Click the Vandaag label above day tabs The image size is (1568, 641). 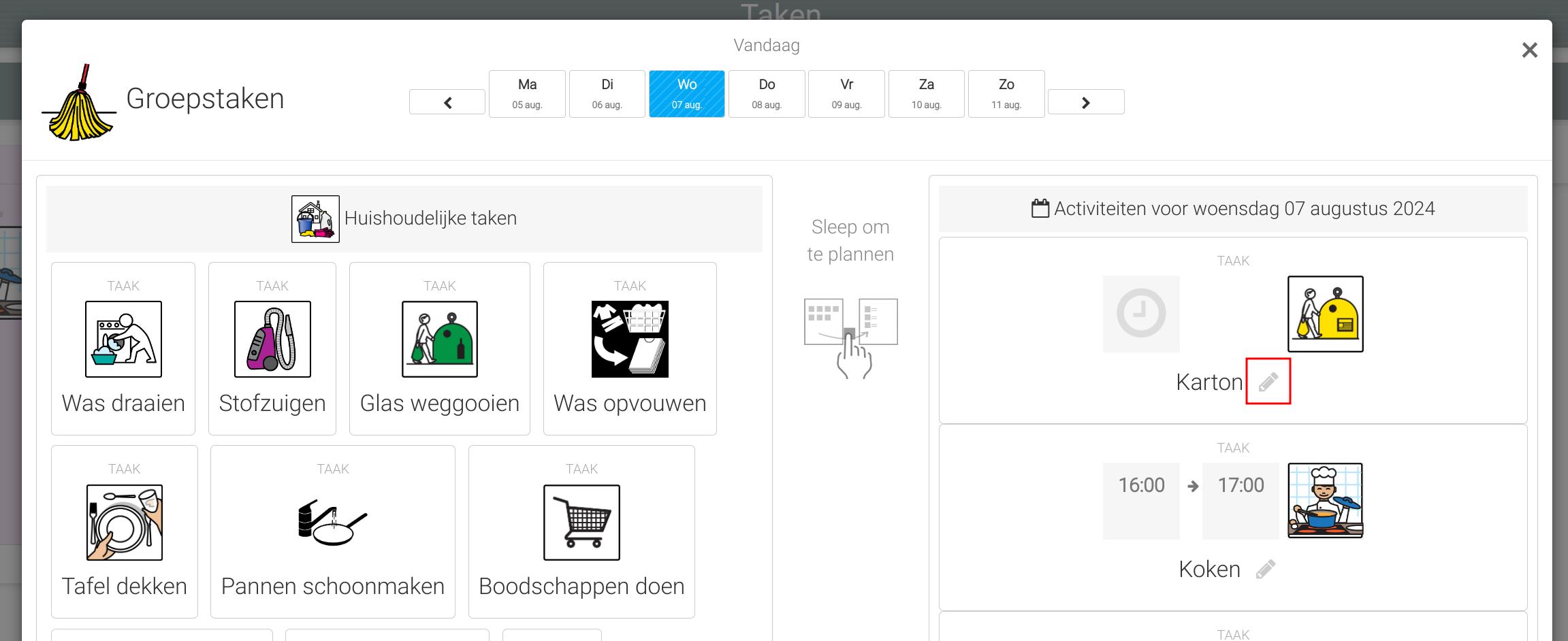coord(767,46)
